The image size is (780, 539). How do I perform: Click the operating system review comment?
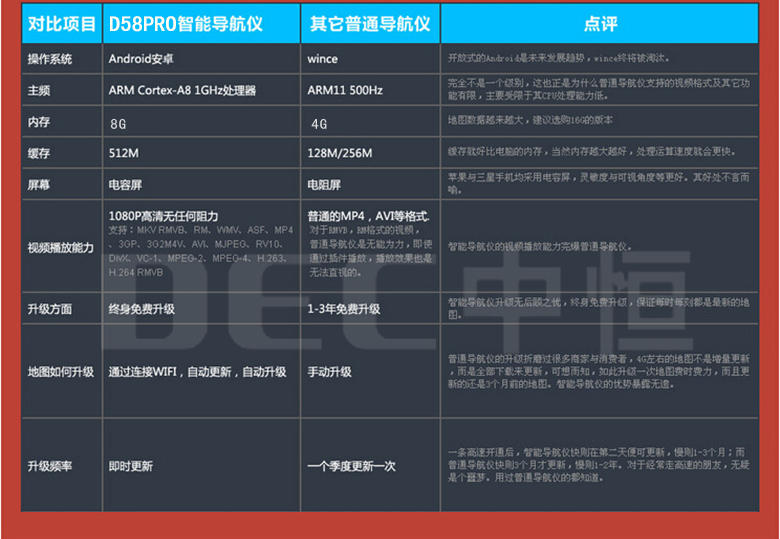(x=559, y=58)
